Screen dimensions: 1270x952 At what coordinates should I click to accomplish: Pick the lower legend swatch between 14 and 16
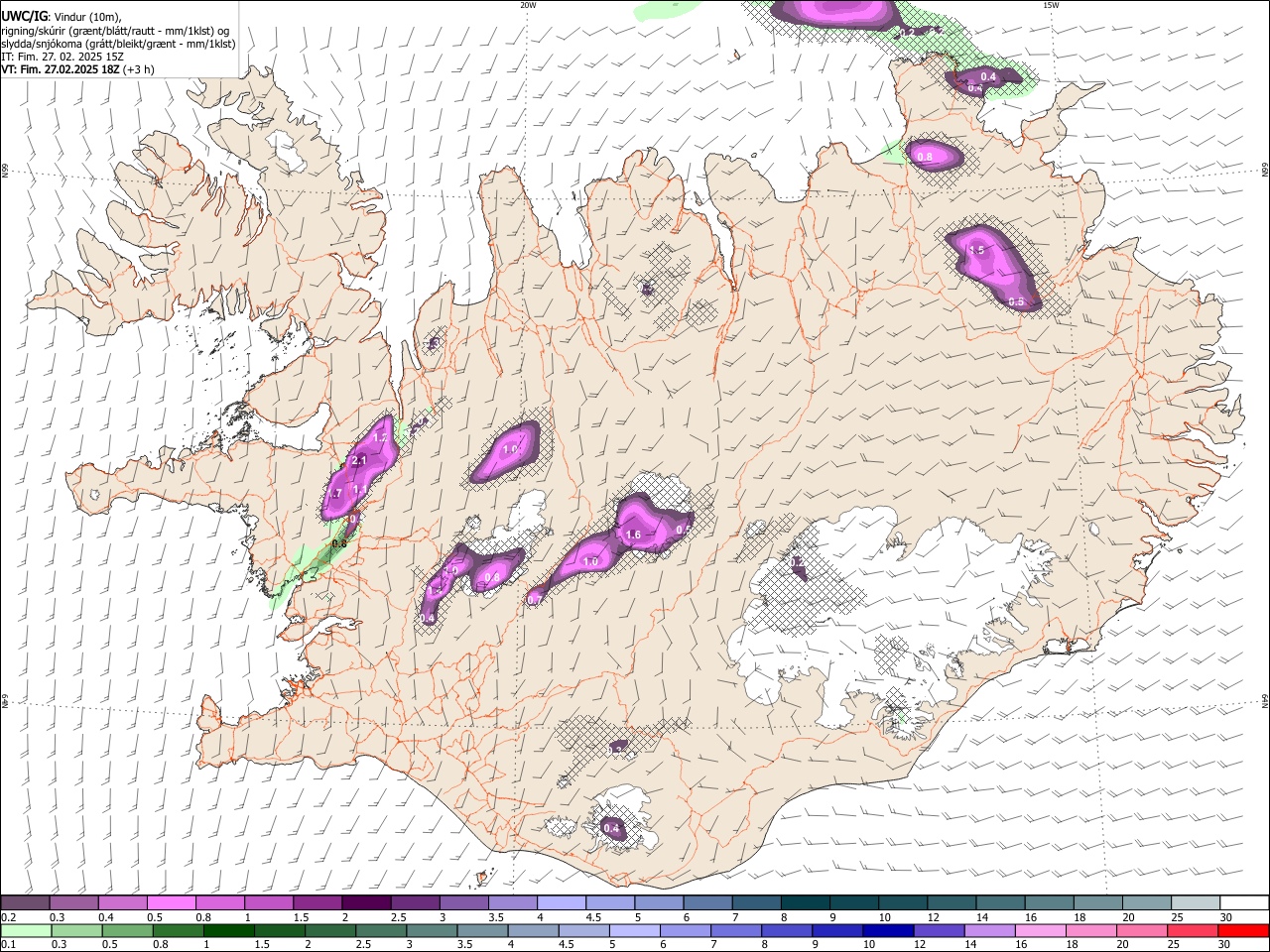click(x=989, y=930)
